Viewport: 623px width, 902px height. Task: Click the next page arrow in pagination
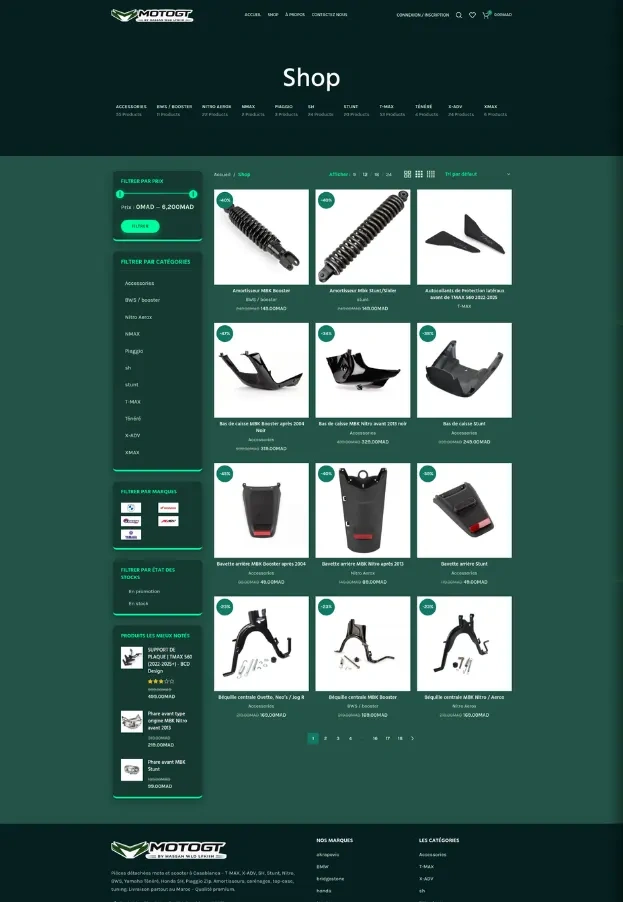tap(412, 739)
